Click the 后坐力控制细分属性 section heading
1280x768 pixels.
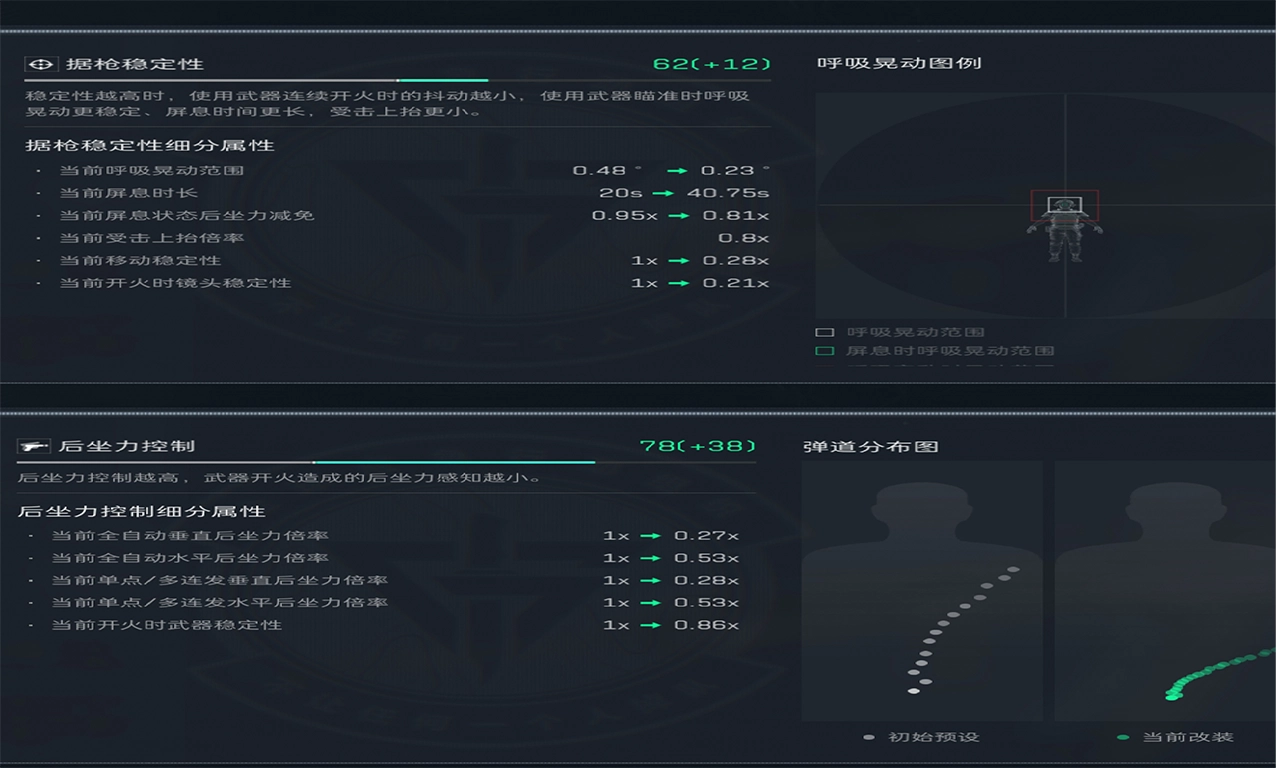(x=142, y=511)
